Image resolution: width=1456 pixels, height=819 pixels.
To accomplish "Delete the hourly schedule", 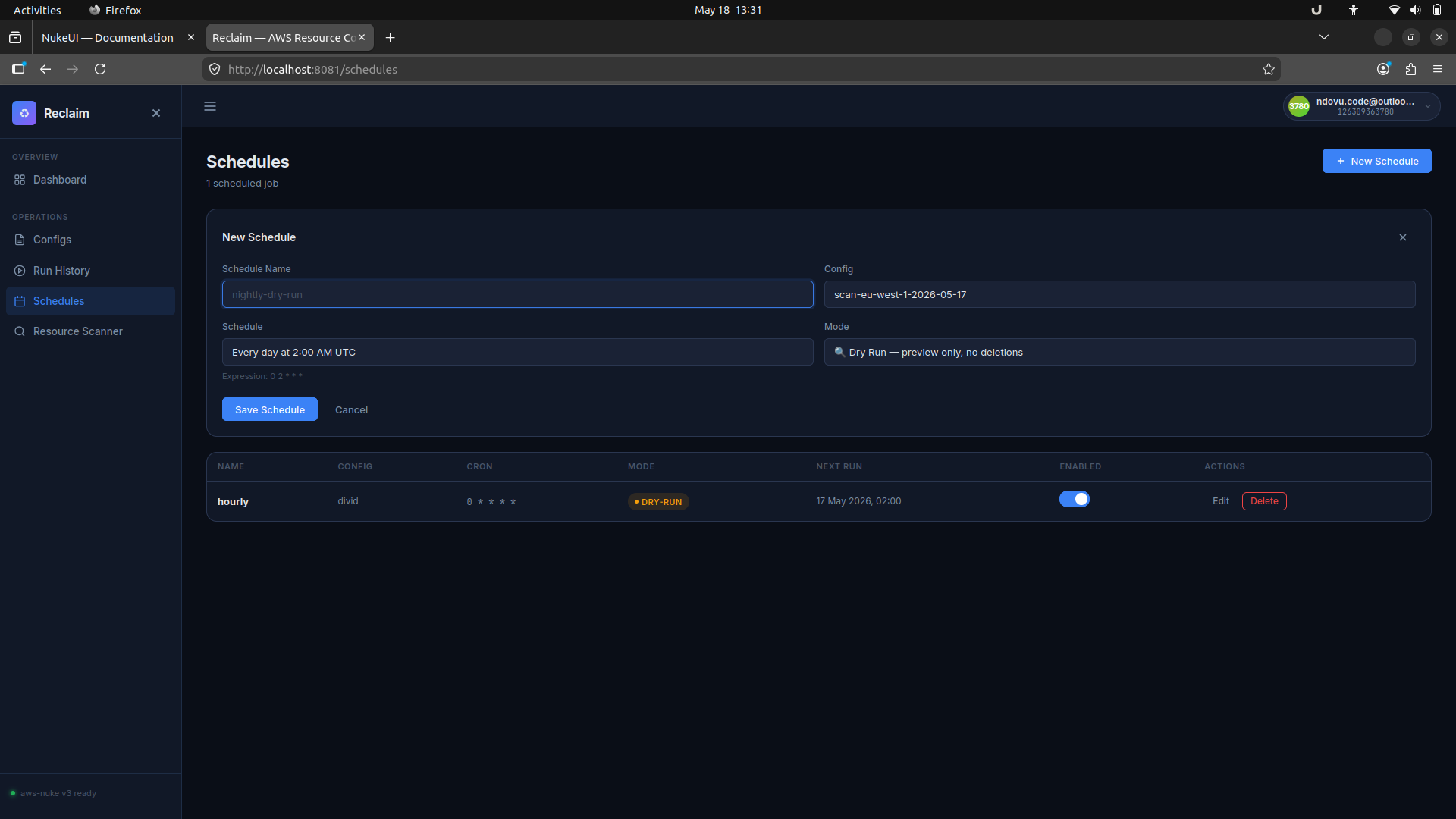I will click(1264, 501).
